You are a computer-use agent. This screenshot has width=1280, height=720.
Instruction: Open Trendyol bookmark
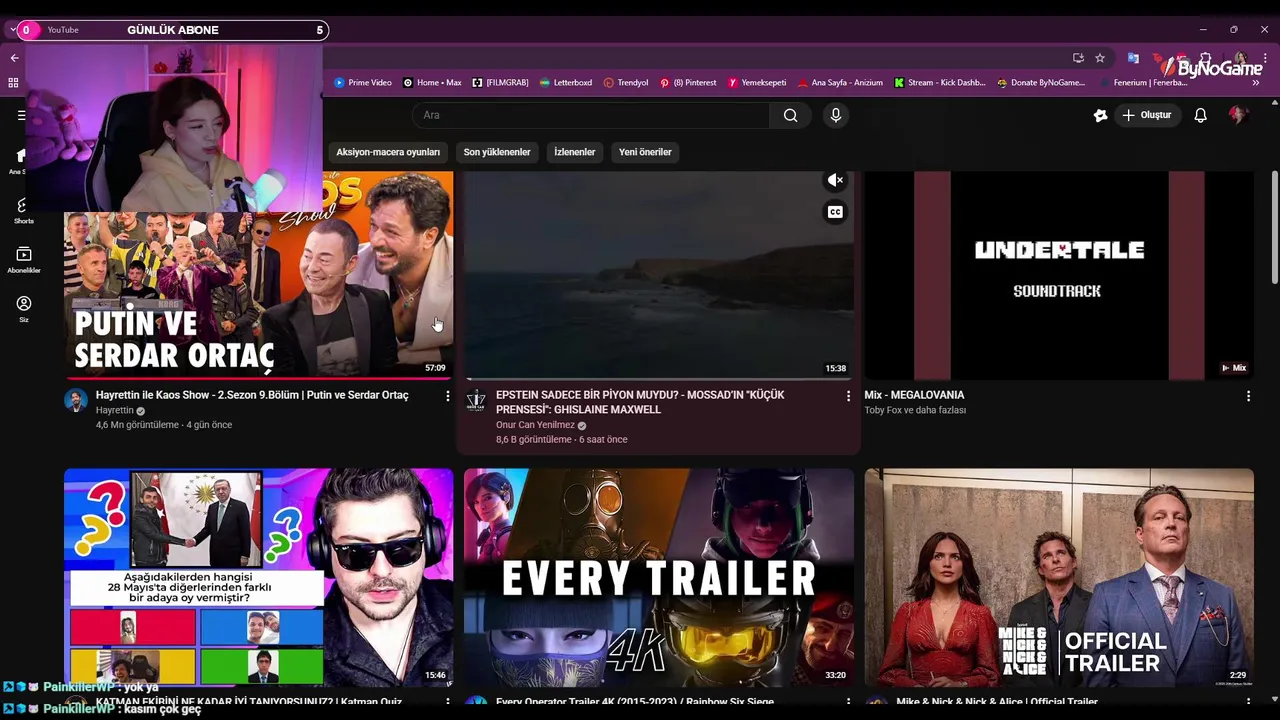point(626,83)
